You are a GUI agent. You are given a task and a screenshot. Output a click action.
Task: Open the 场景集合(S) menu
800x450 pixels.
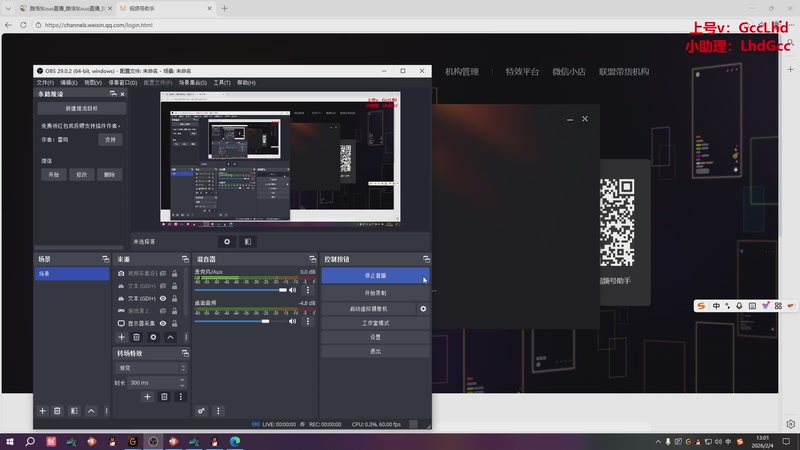[193, 83]
